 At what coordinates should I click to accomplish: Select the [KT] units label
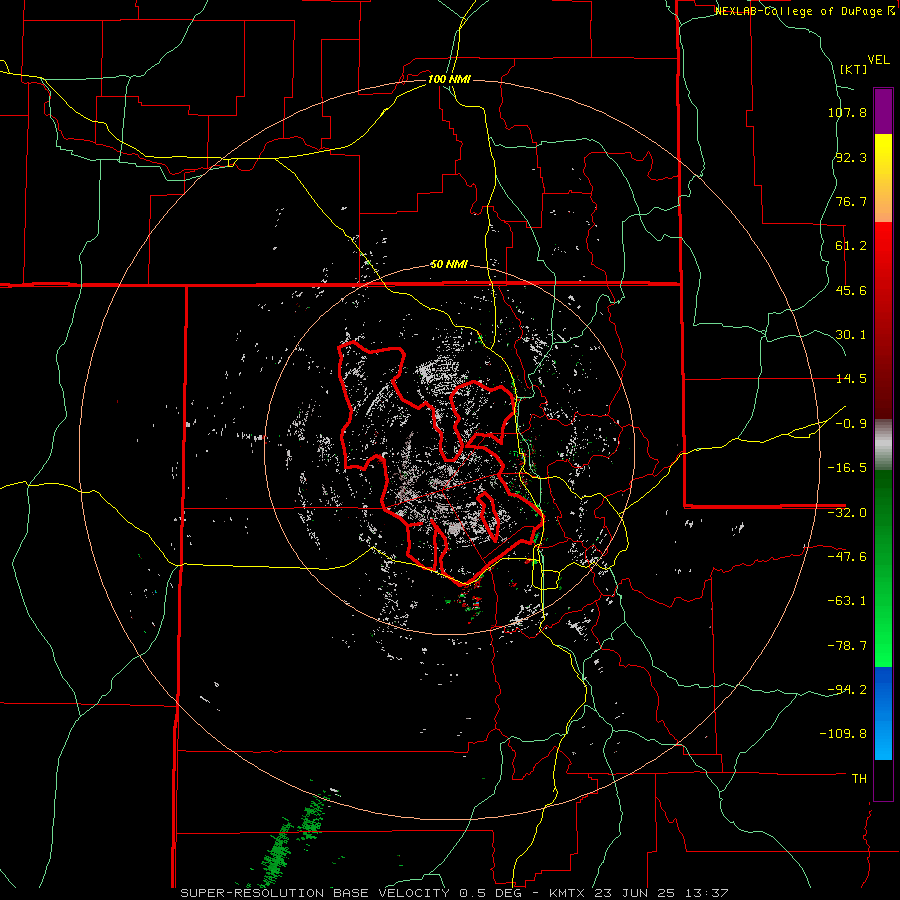pos(853,69)
